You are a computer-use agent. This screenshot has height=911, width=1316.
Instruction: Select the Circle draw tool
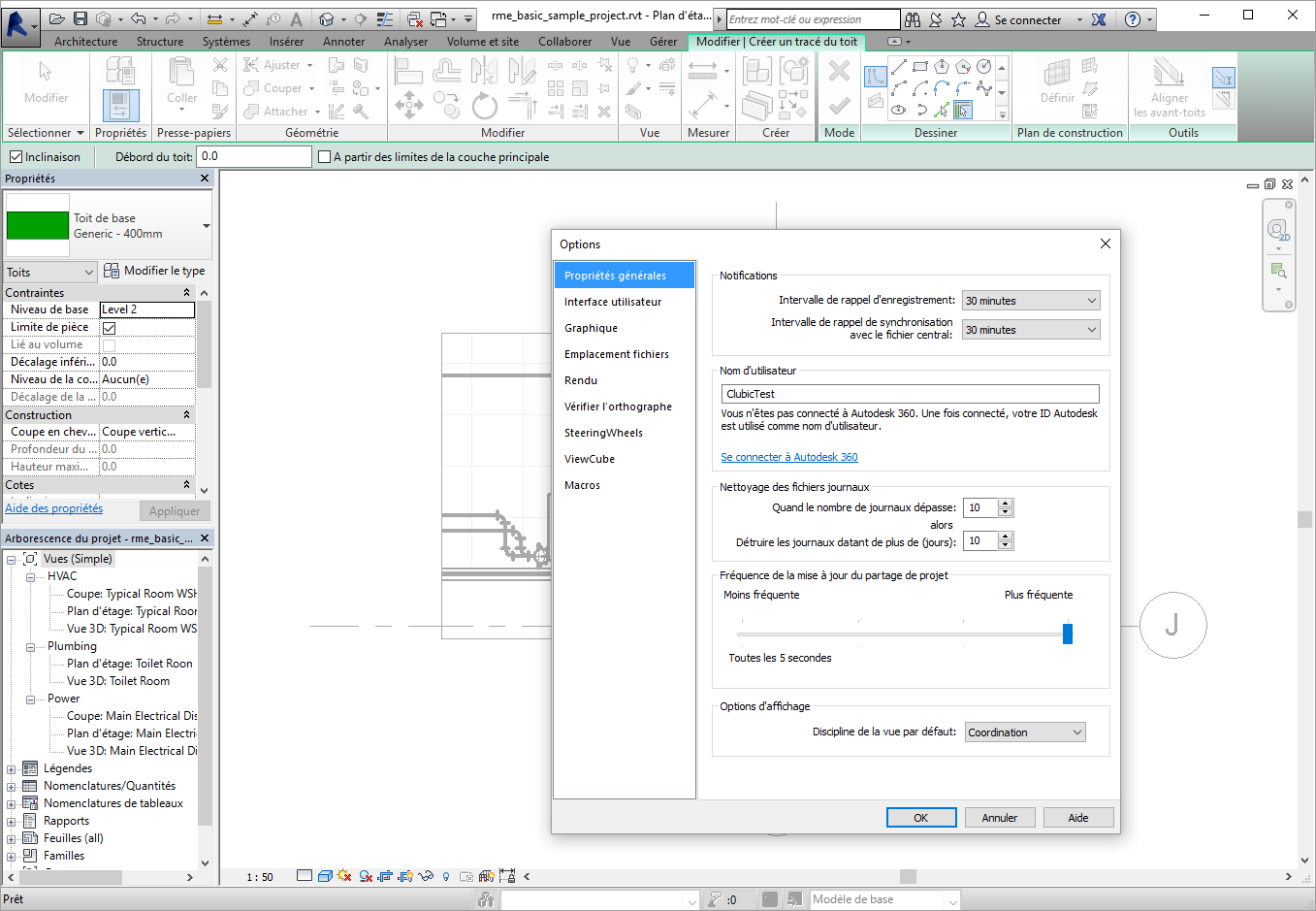(984, 67)
